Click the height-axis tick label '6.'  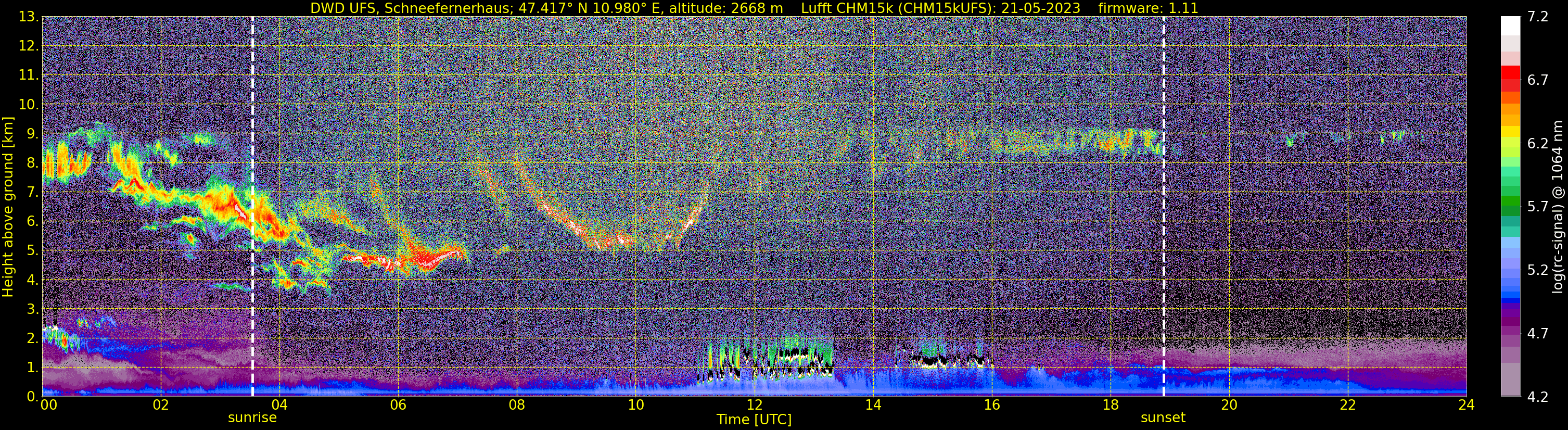[x=33, y=221]
